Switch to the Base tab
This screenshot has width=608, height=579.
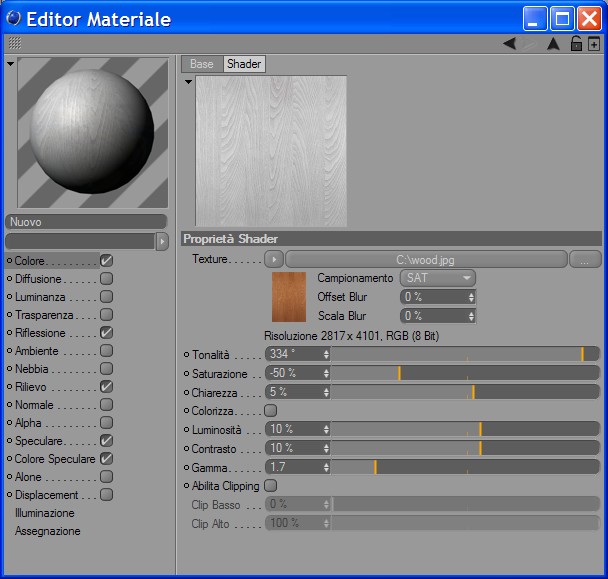click(202, 64)
